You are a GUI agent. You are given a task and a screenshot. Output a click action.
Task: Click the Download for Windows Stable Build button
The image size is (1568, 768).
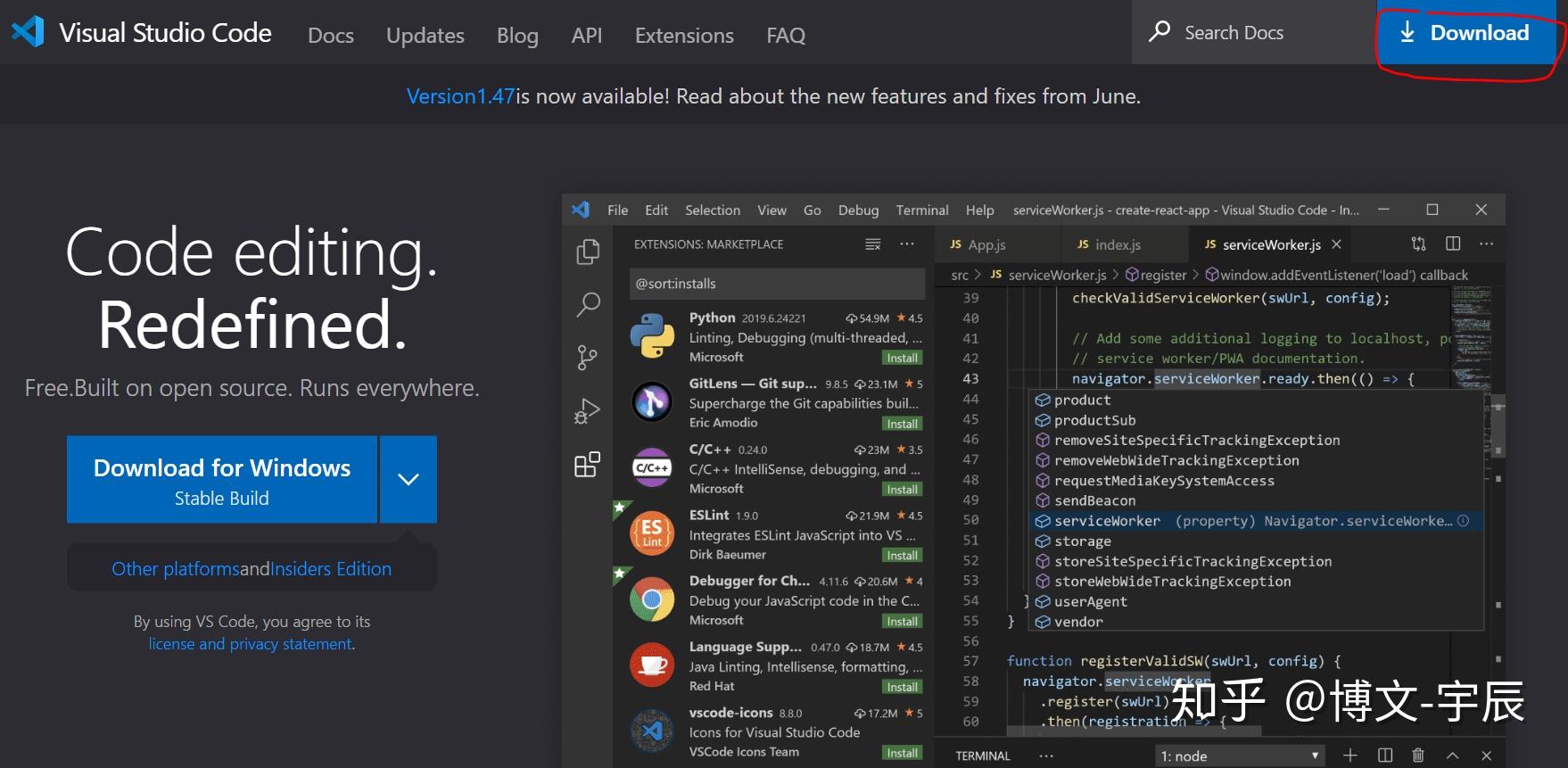coord(222,480)
